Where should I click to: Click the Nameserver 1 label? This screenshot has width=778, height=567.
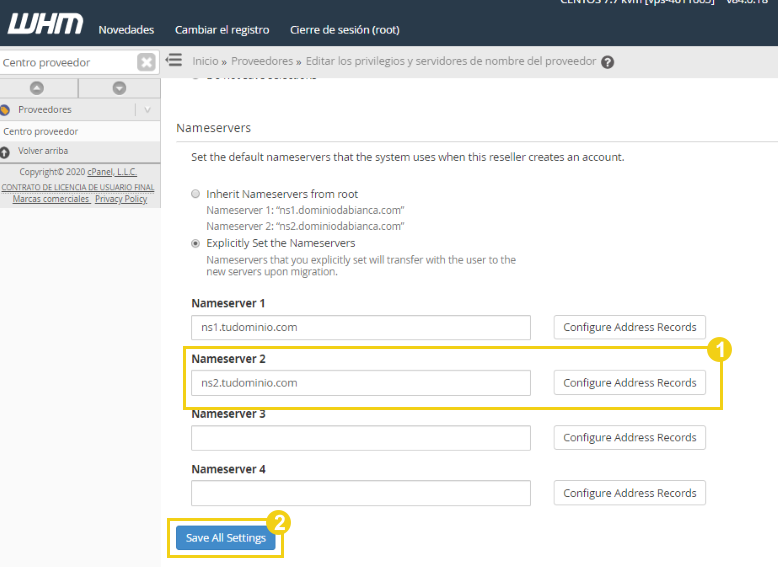(228, 303)
